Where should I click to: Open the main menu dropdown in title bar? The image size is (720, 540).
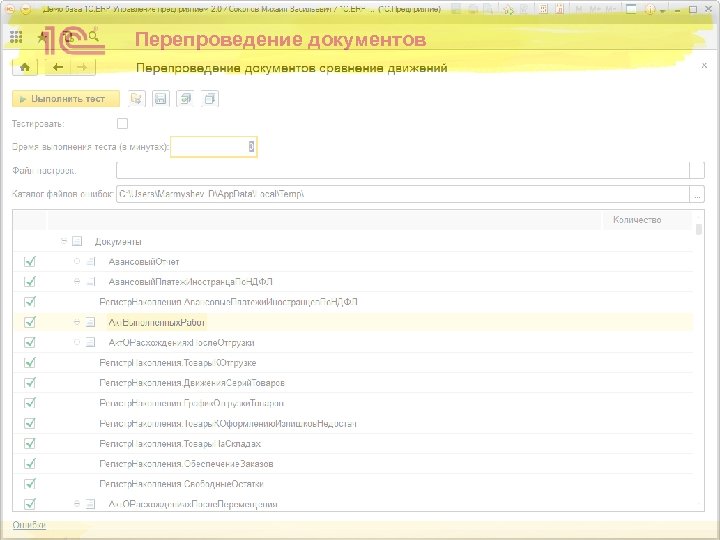pos(26,9)
